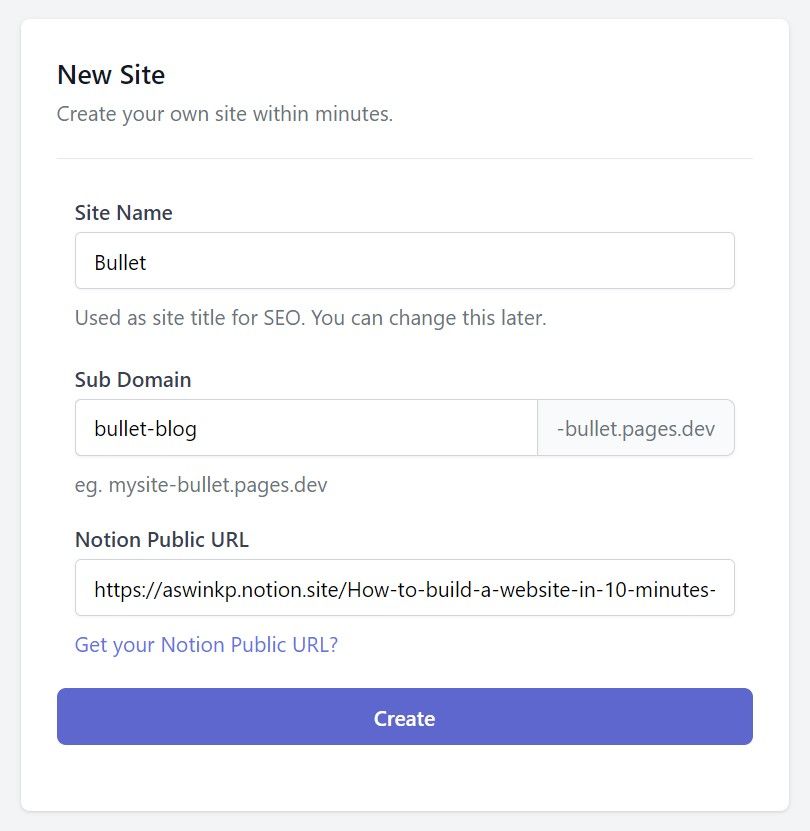The height and width of the screenshot is (831, 810).
Task: Click the Create button label text
Action: [404, 717]
